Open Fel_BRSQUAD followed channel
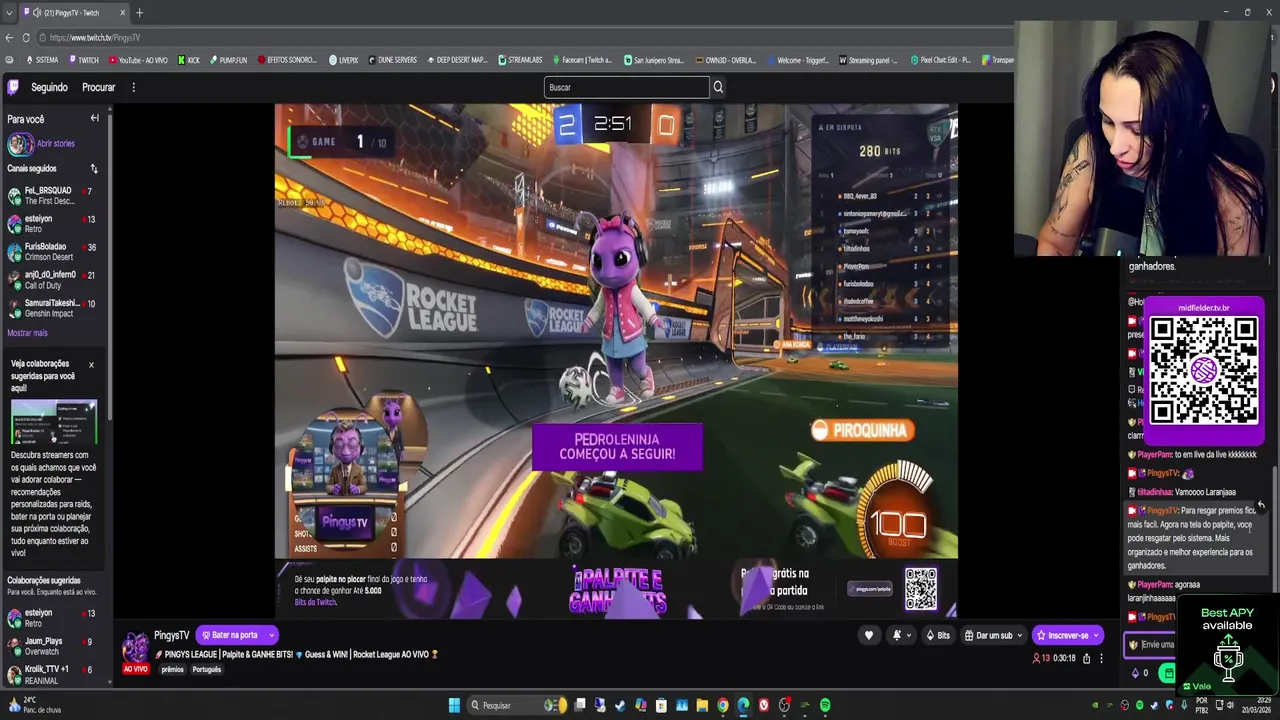 [51, 195]
